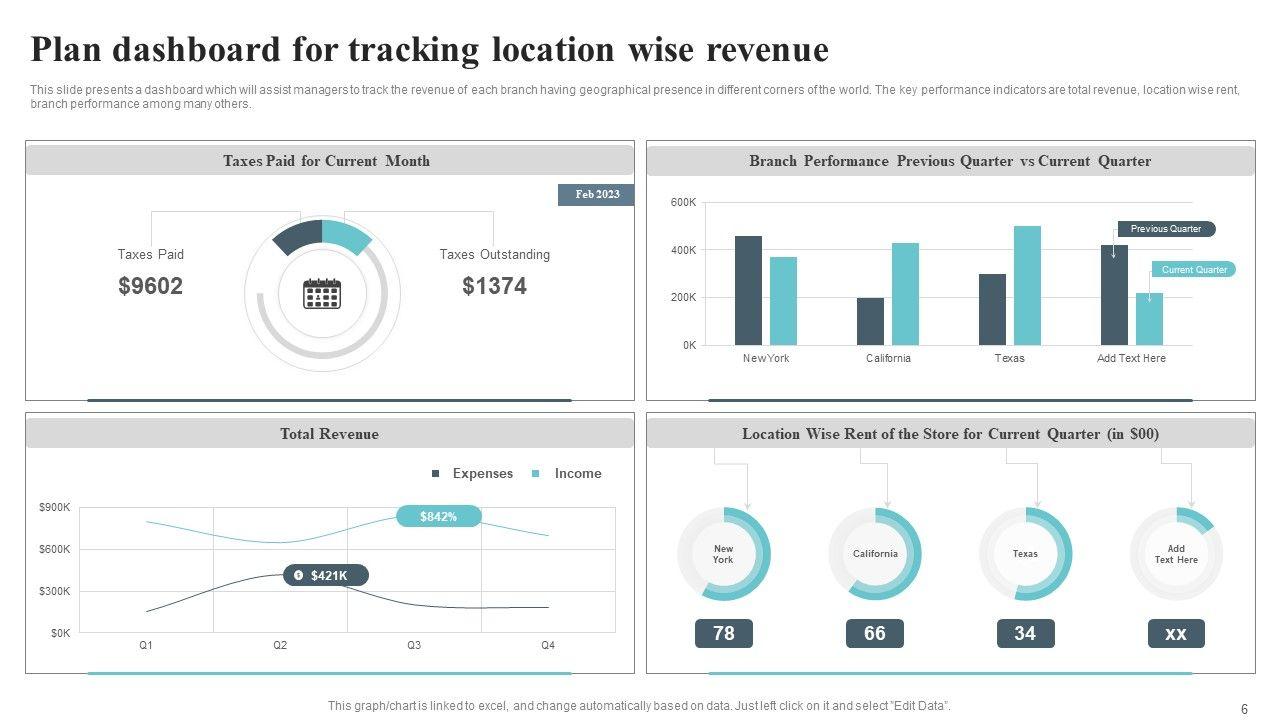The height and width of the screenshot is (720, 1280).
Task: Click the 'Branch Performance Previous Quarter vs Current Quarter' header
Action: pos(950,161)
